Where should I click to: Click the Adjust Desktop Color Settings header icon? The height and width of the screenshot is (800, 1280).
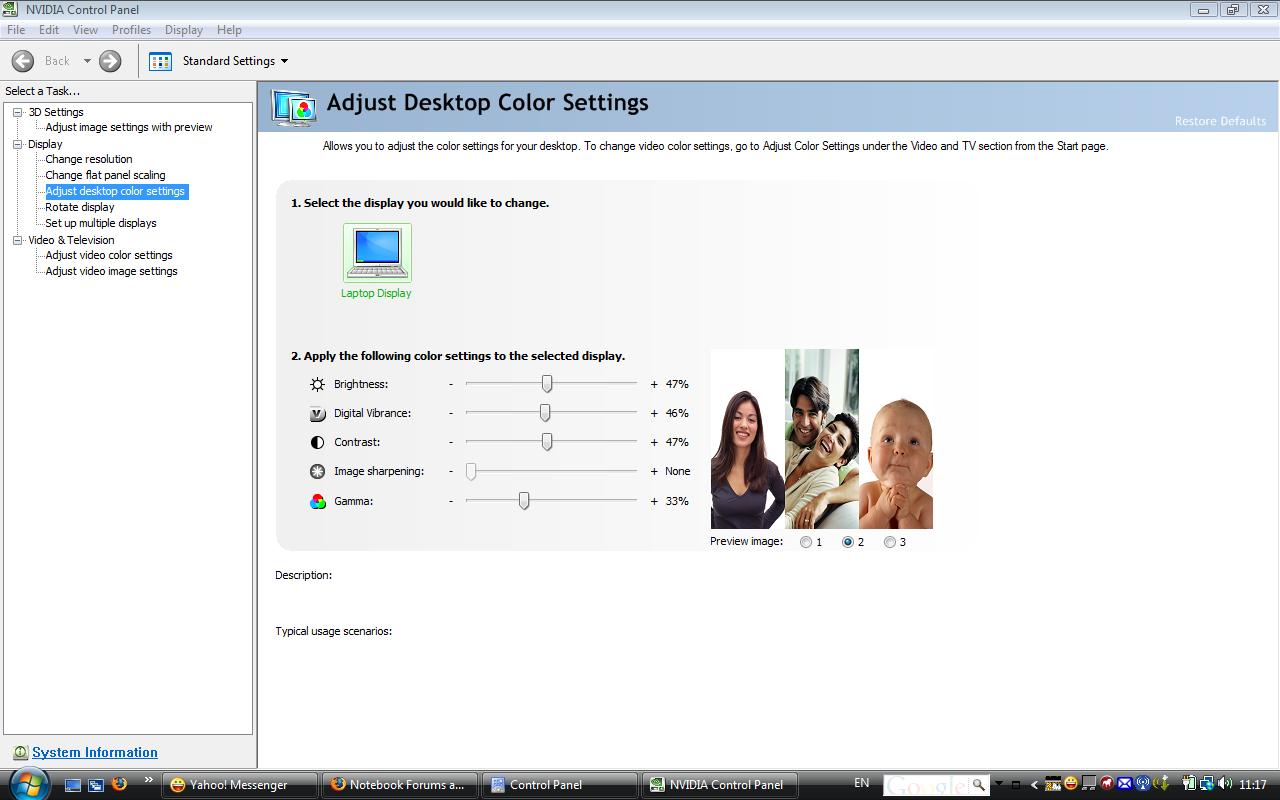tap(294, 107)
